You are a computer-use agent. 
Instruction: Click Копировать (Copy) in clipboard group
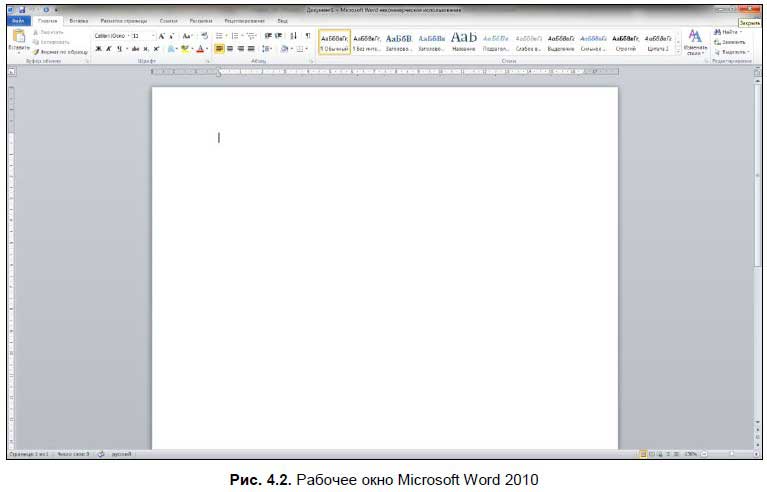(x=51, y=42)
